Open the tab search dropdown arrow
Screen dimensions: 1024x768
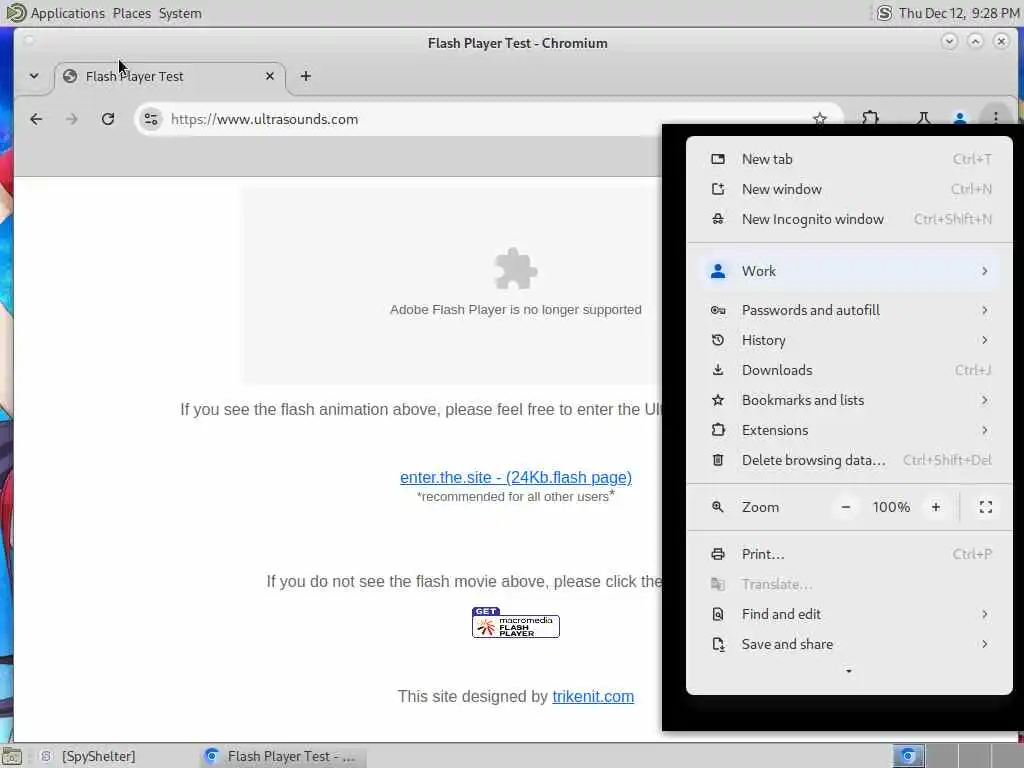coord(34,76)
